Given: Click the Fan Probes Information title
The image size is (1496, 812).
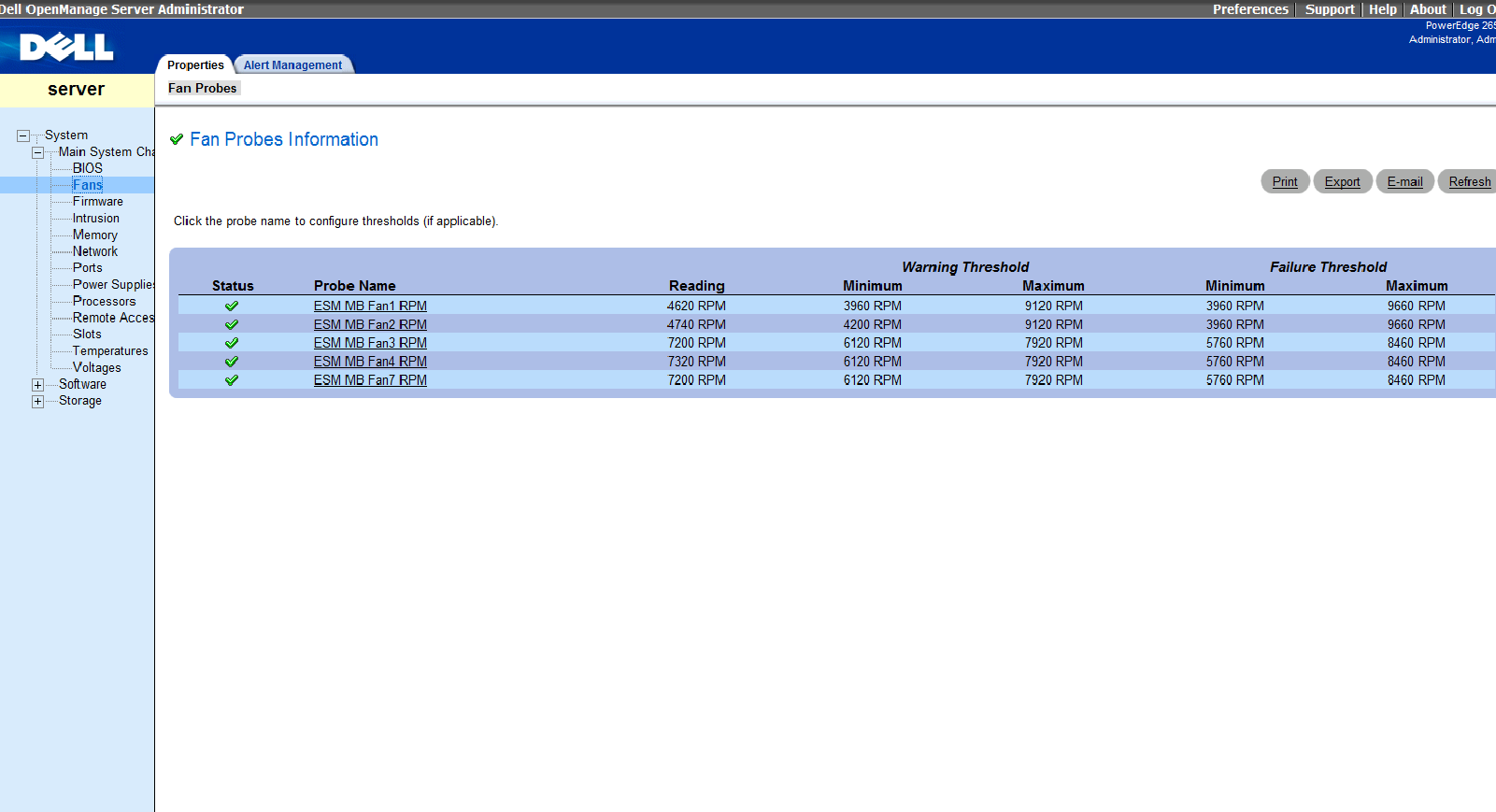Looking at the screenshot, I should (x=284, y=139).
